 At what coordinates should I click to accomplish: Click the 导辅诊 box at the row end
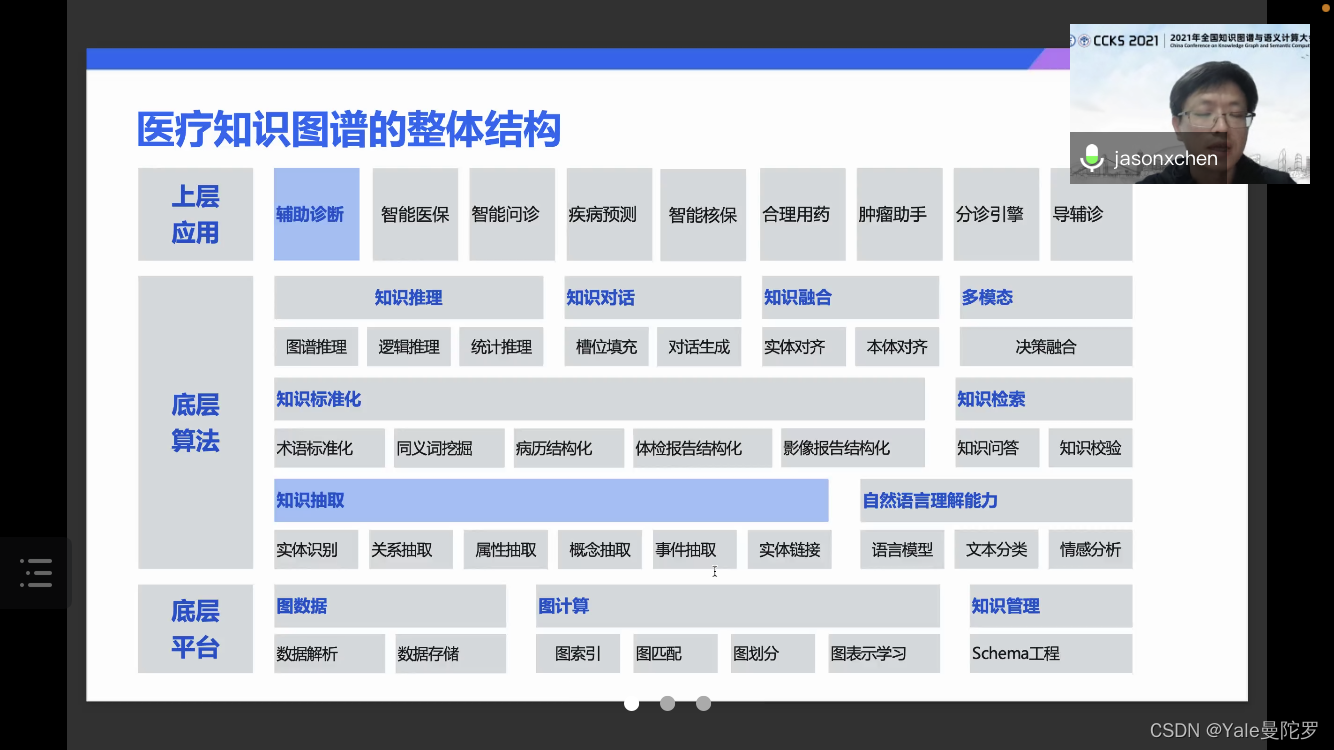[x=1091, y=214]
